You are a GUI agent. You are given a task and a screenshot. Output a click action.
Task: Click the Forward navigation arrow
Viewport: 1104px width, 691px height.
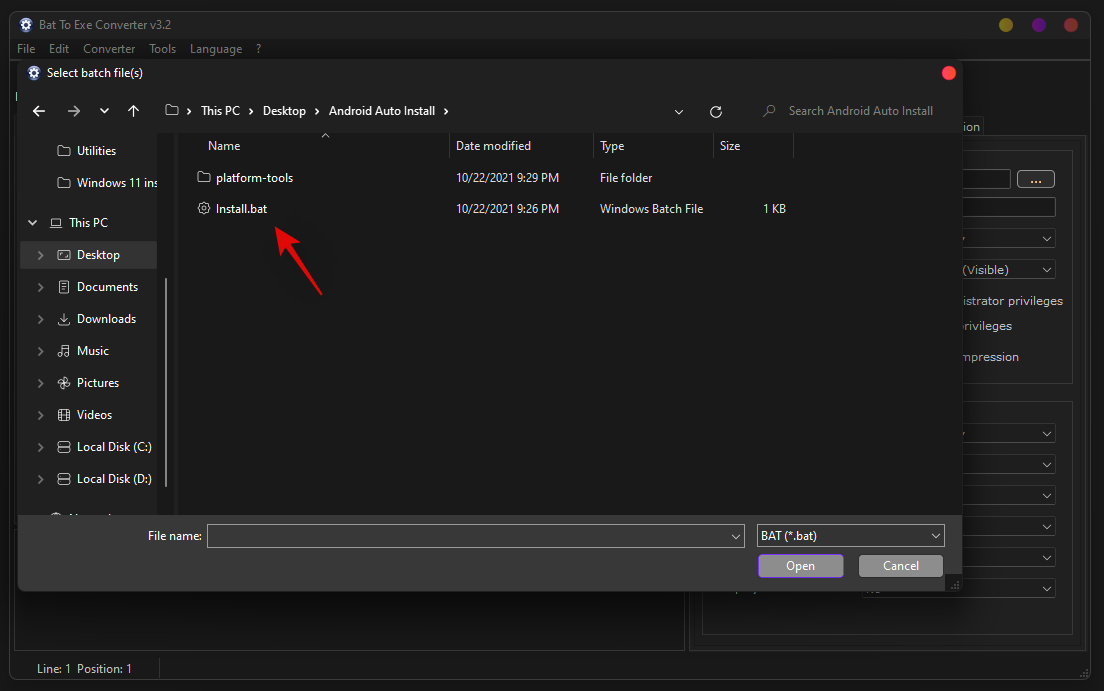coord(73,111)
